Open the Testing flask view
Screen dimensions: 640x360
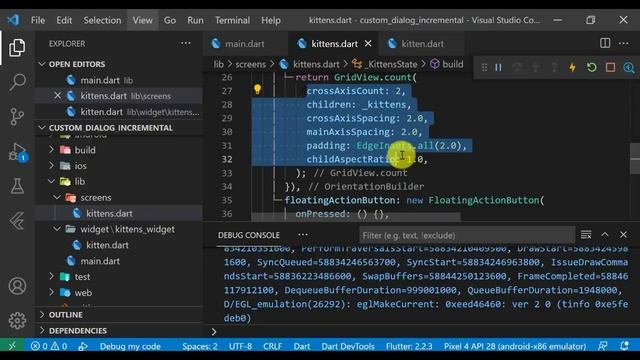(x=17, y=186)
